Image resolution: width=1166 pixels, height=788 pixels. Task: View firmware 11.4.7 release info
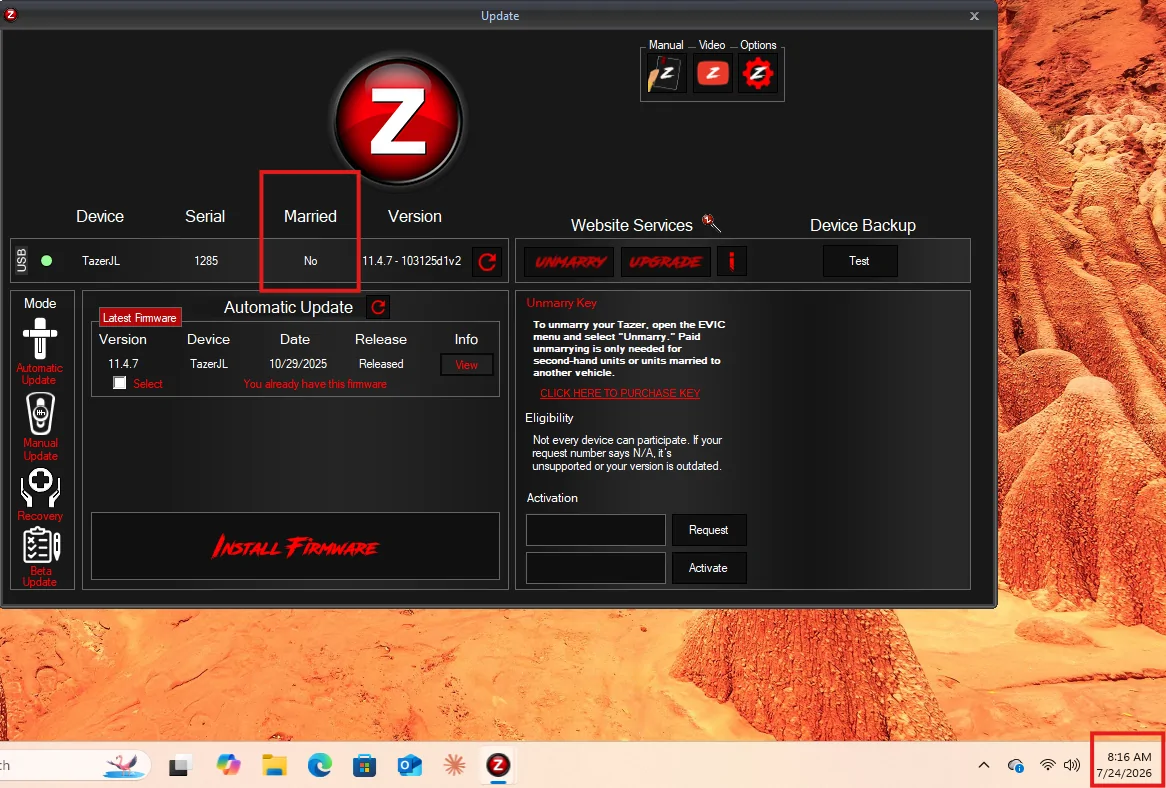466,364
